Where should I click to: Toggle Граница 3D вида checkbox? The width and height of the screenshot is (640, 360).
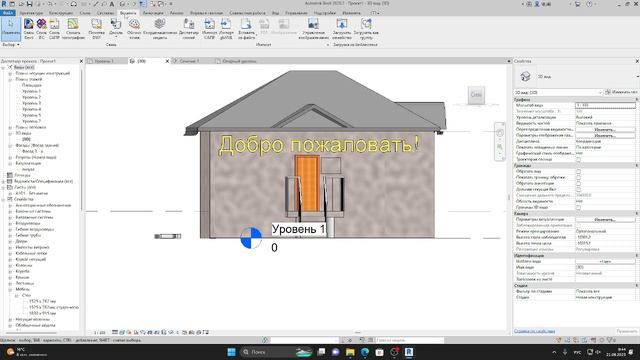click(x=578, y=207)
